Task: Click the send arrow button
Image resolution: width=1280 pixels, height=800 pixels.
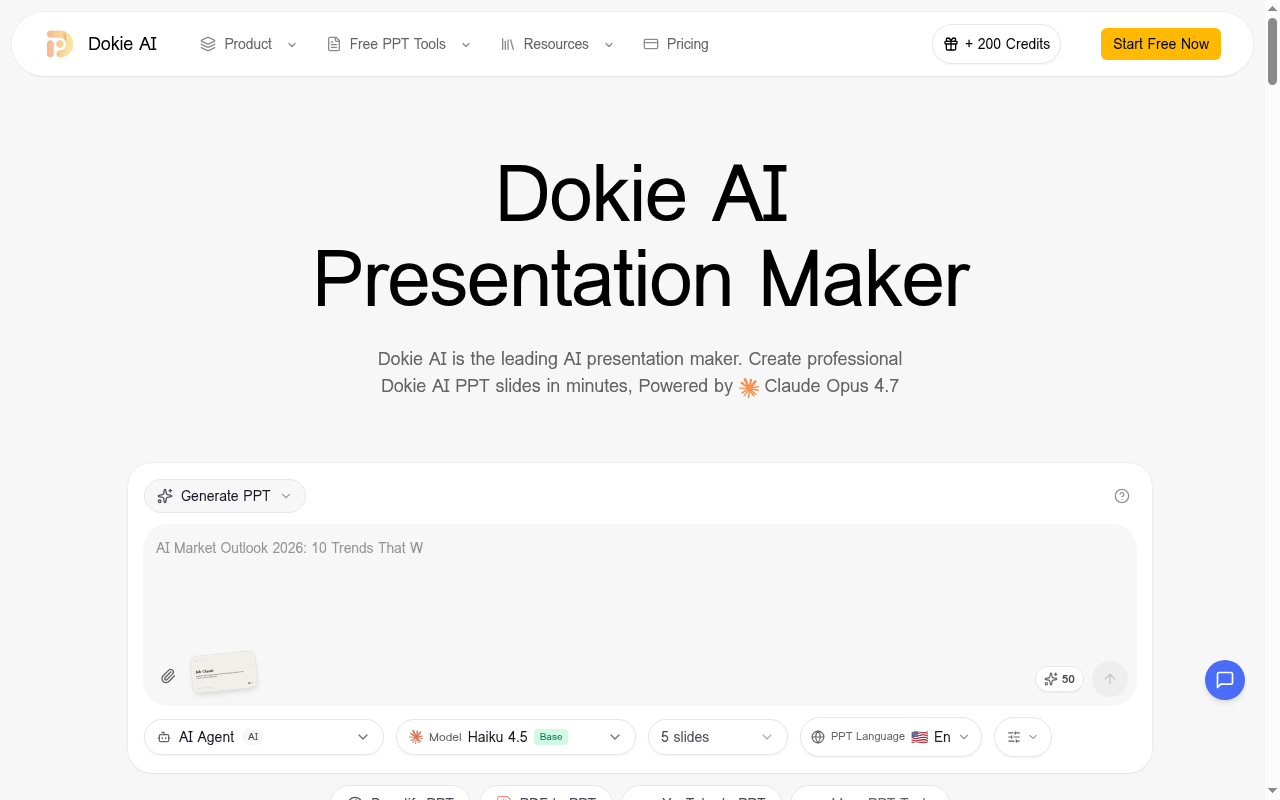Action: coord(1110,679)
